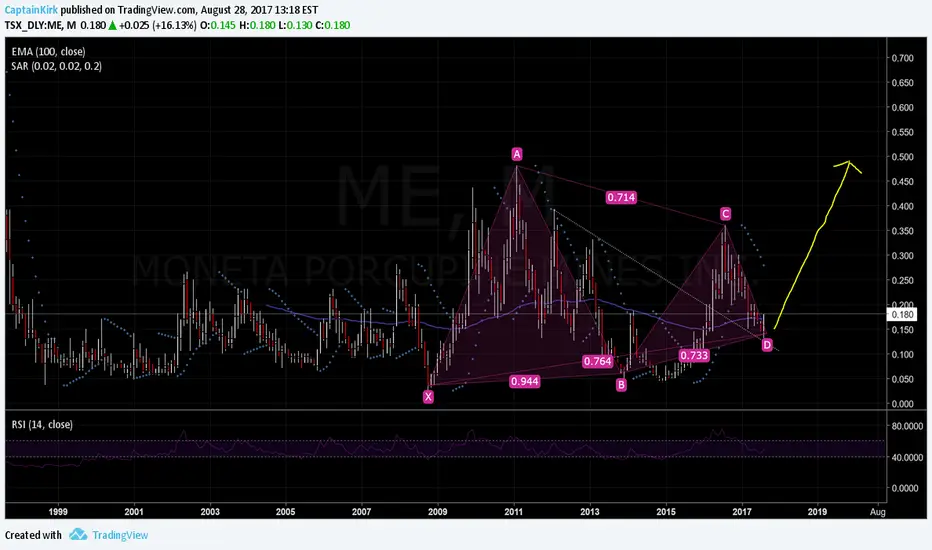The image size is (932, 550).
Task: Click the pattern point label B
Action: click(x=621, y=385)
